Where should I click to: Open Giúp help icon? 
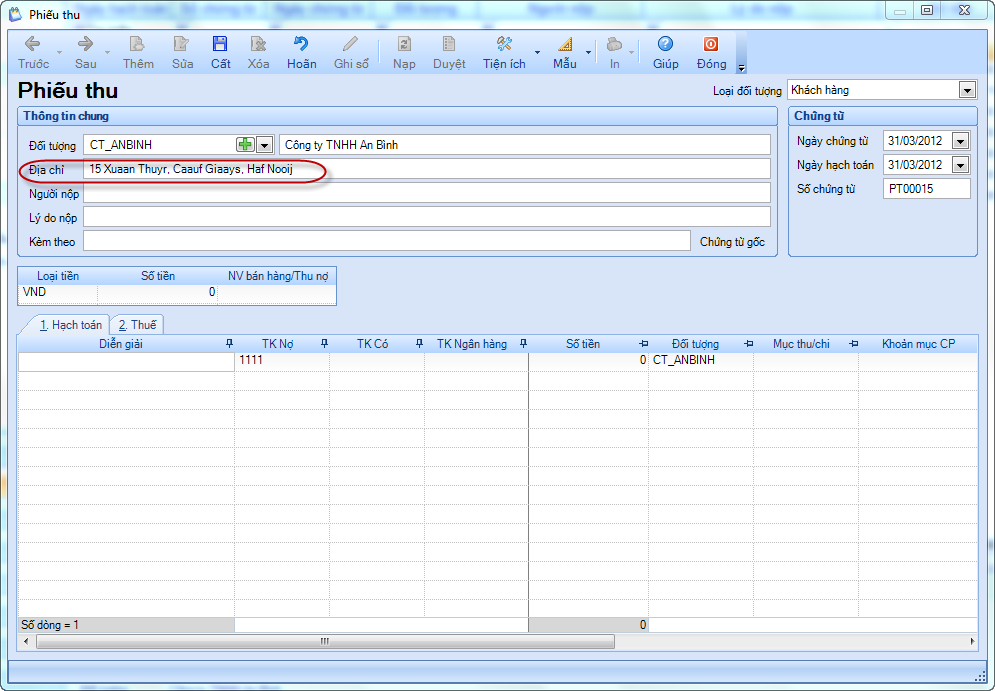tap(665, 45)
